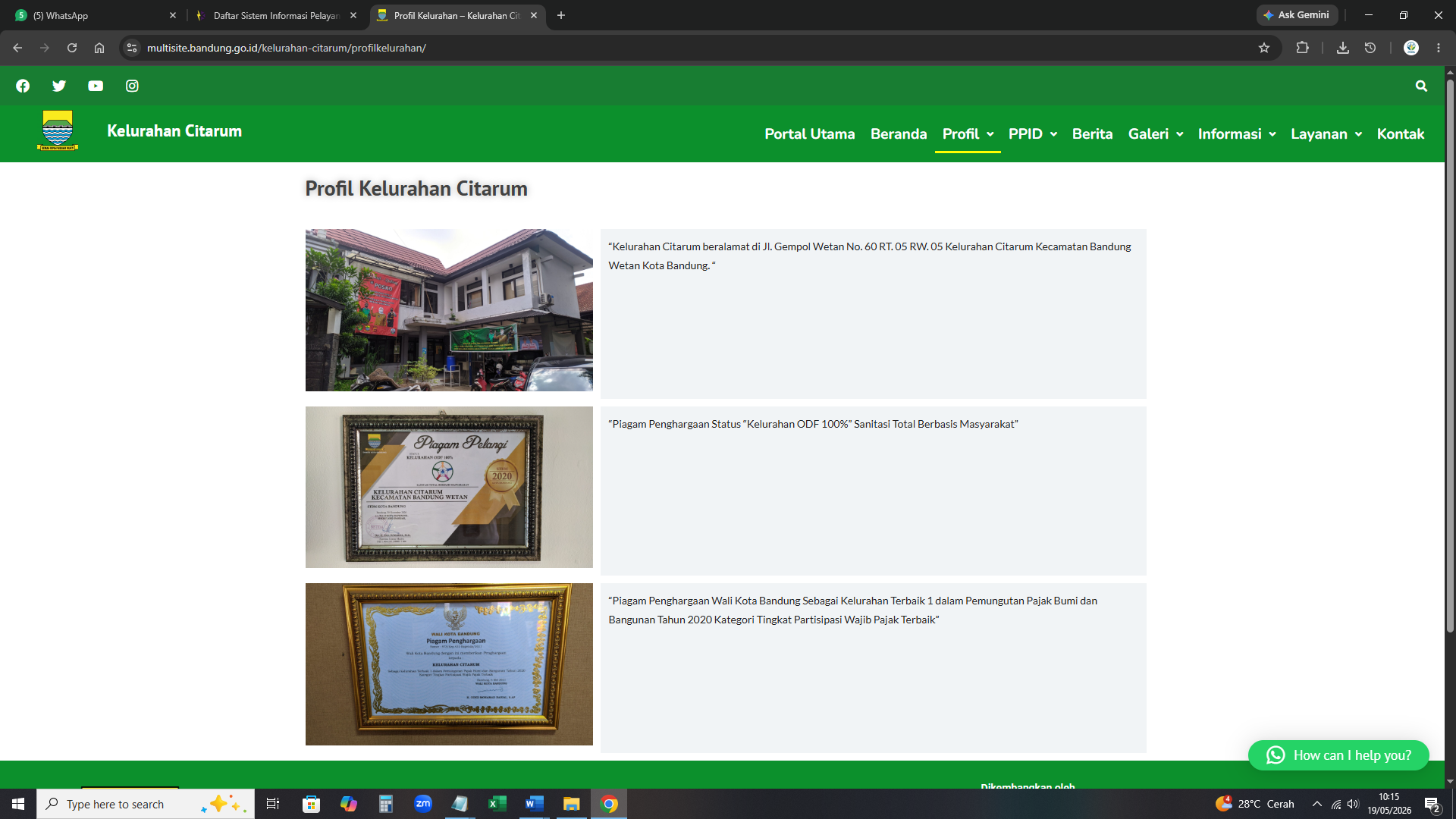Open Zoom from the taskbar
The width and height of the screenshot is (1456, 819).
point(423,804)
